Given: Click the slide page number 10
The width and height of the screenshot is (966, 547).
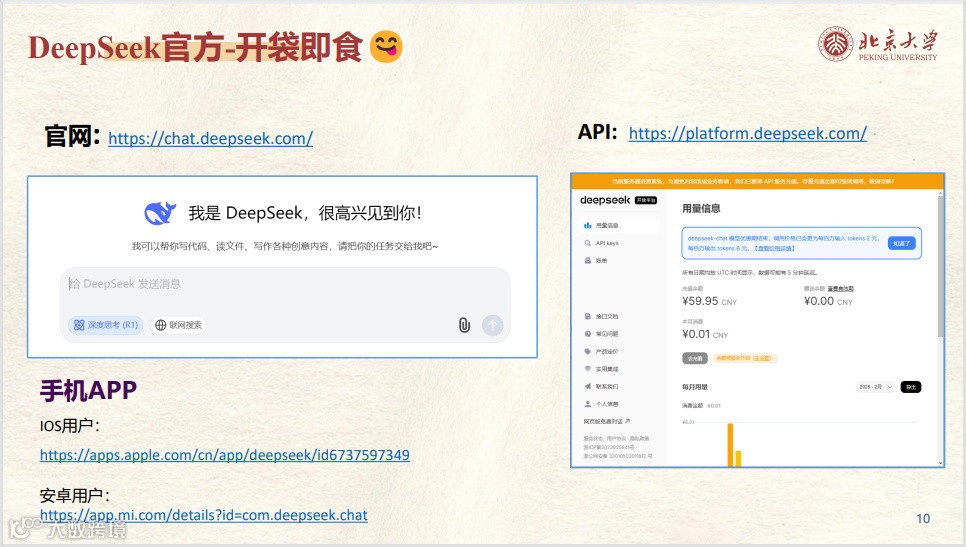Looking at the screenshot, I should (923, 519).
